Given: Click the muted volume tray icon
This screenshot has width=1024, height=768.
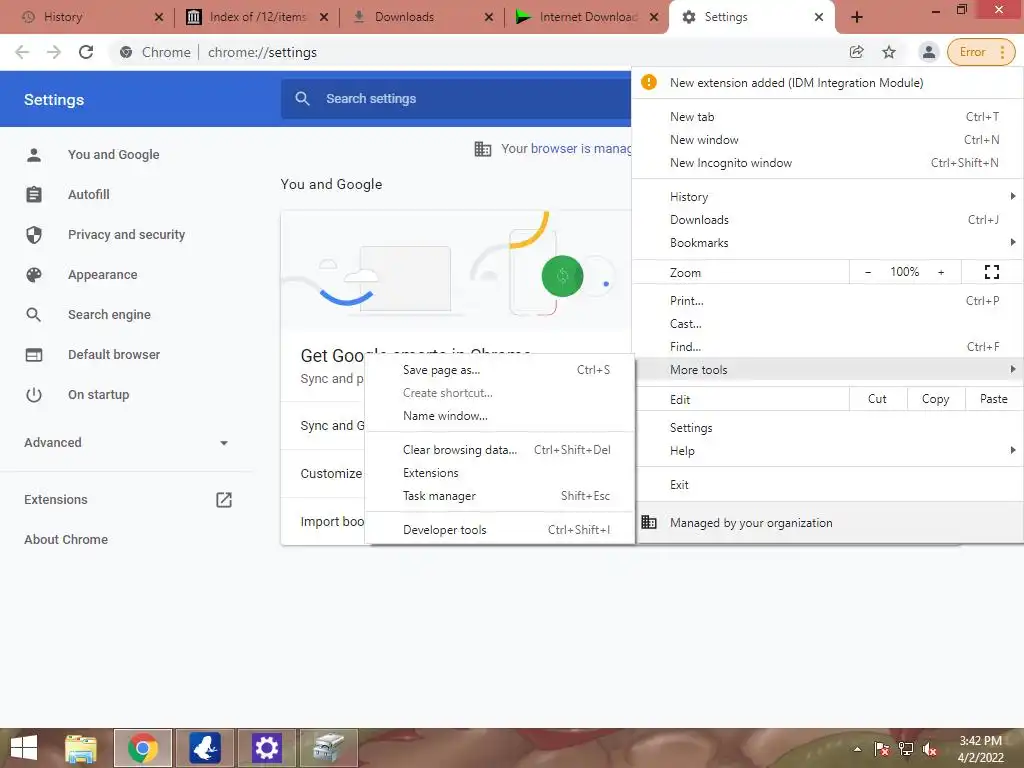Looking at the screenshot, I should [x=929, y=749].
